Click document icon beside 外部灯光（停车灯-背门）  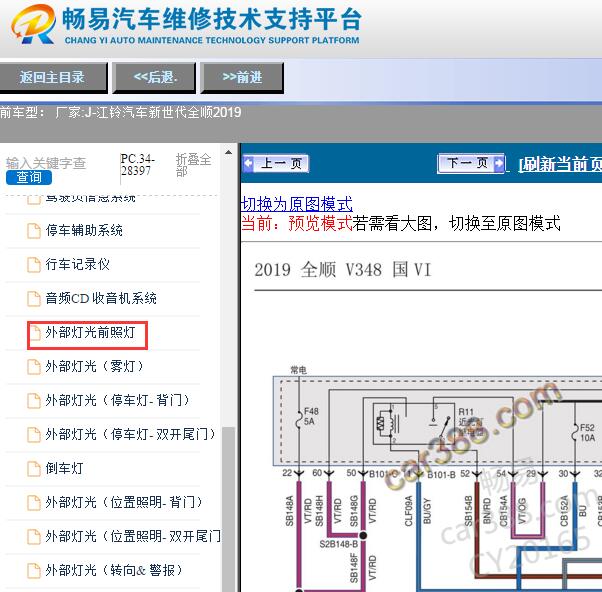(34, 400)
